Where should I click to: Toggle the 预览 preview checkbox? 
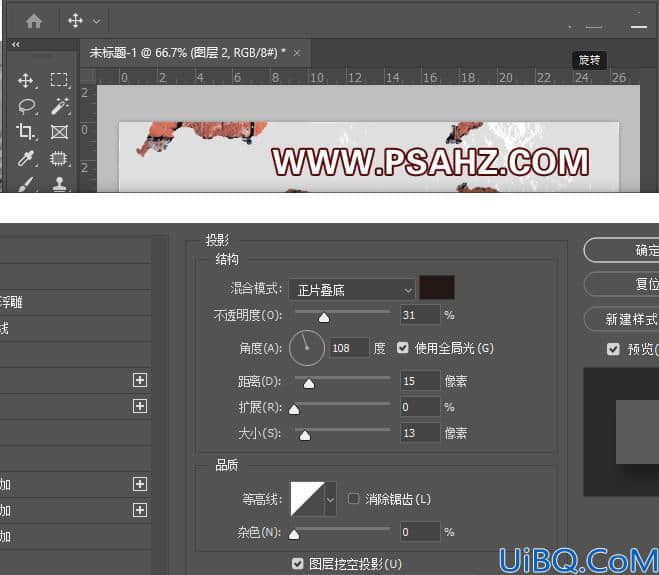(613, 348)
